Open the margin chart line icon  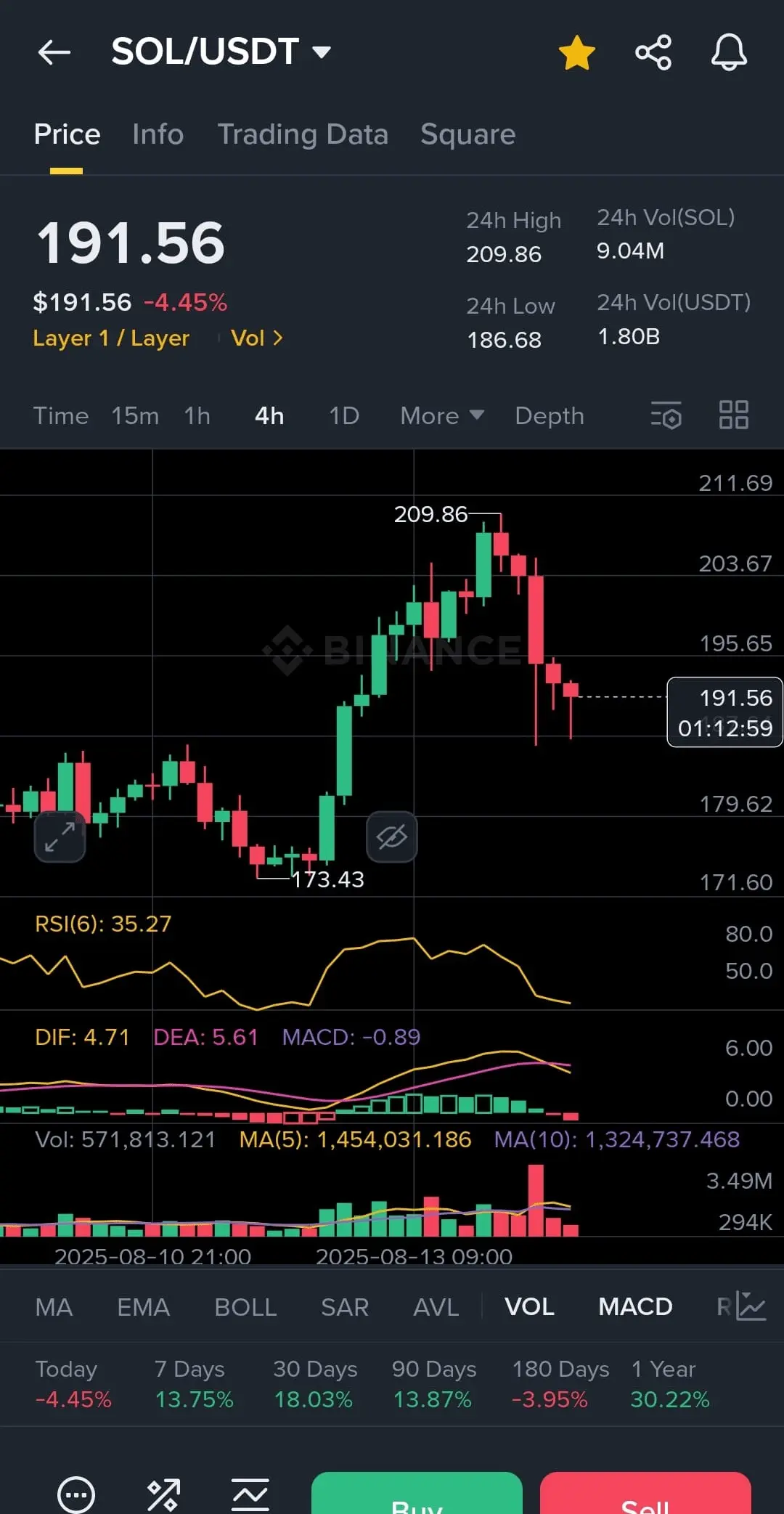click(x=250, y=1495)
